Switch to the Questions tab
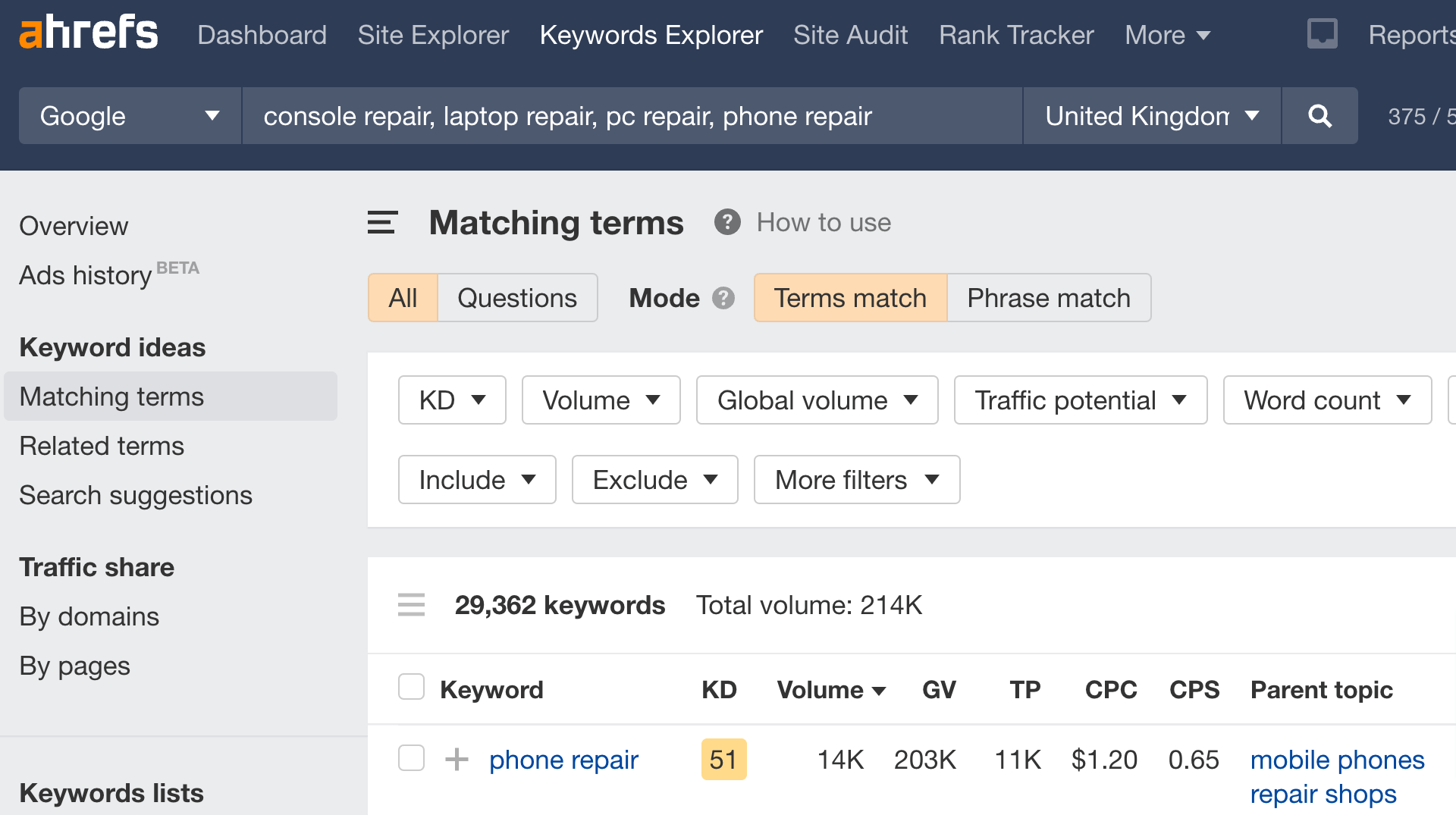1456x815 pixels. point(516,298)
